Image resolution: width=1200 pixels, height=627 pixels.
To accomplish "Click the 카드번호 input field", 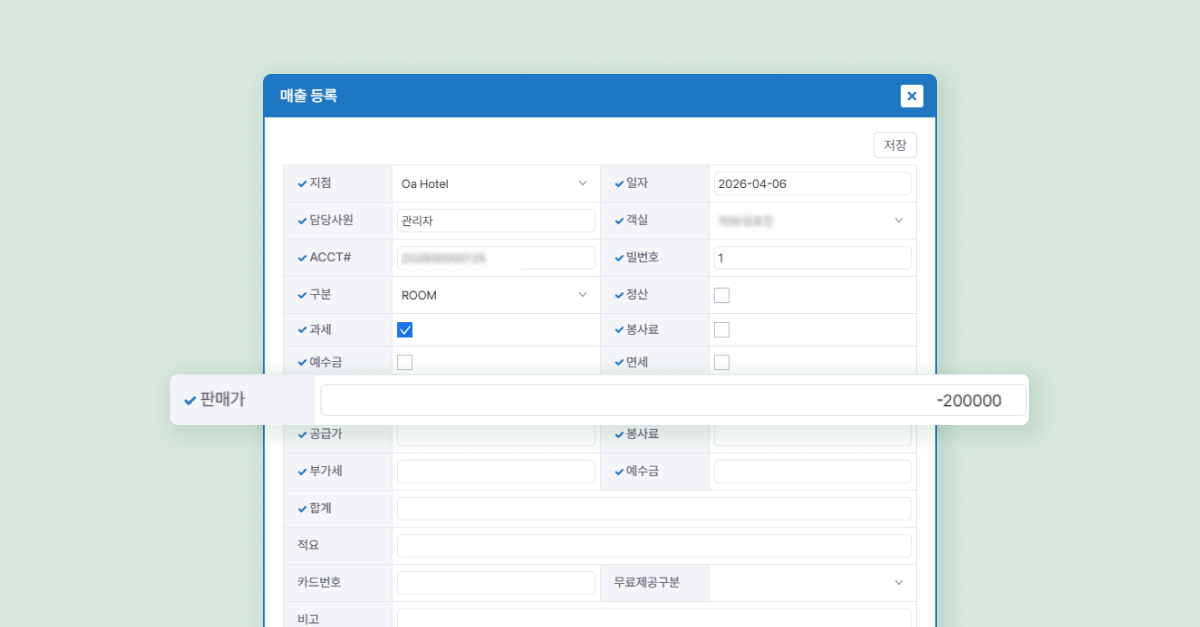I will (x=496, y=582).
